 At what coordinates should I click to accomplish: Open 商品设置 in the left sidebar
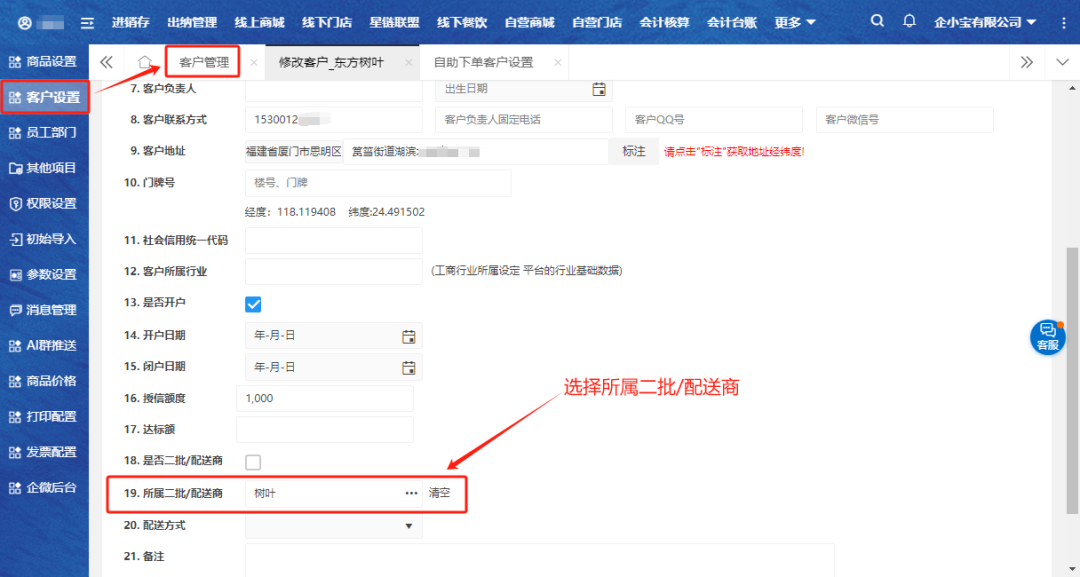pyautogui.click(x=43, y=62)
